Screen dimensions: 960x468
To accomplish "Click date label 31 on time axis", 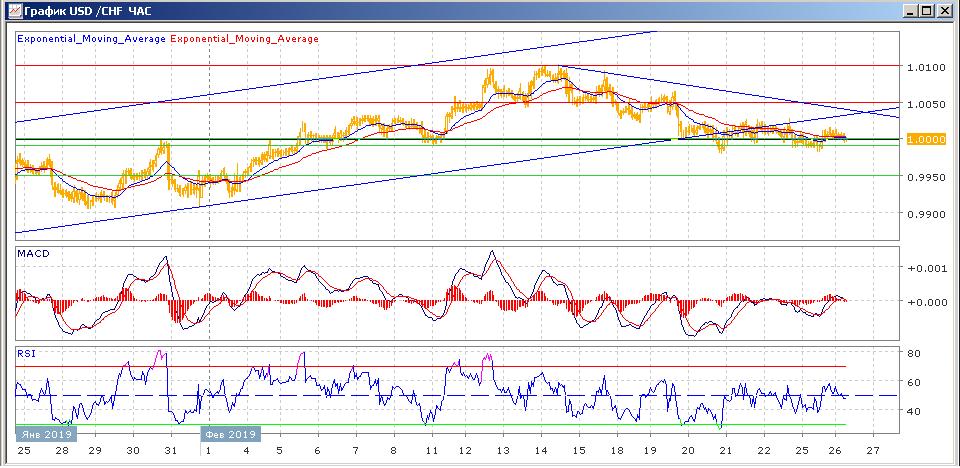I will click(171, 451).
